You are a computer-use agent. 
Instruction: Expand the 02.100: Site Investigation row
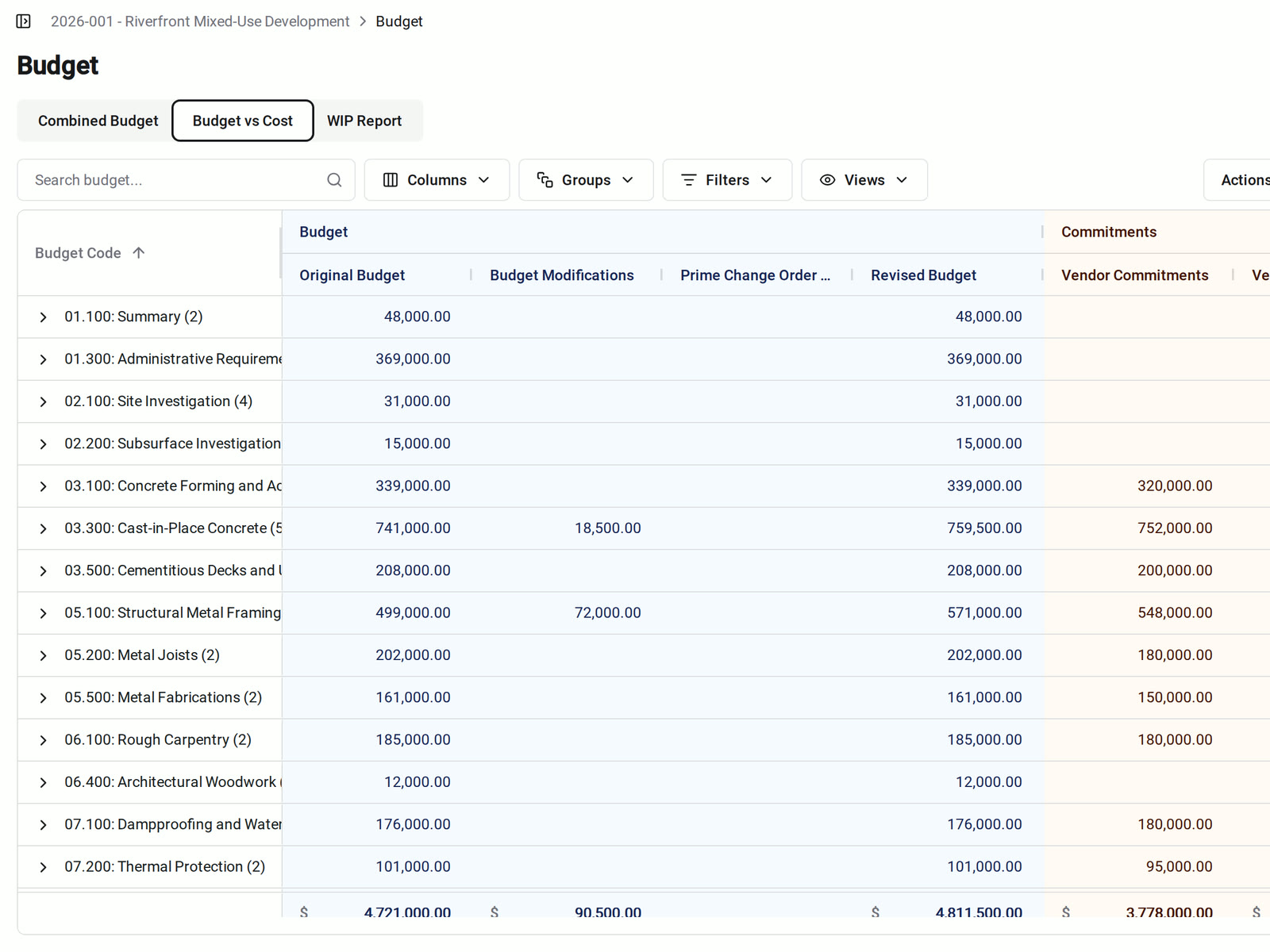(x=44, y=402)
